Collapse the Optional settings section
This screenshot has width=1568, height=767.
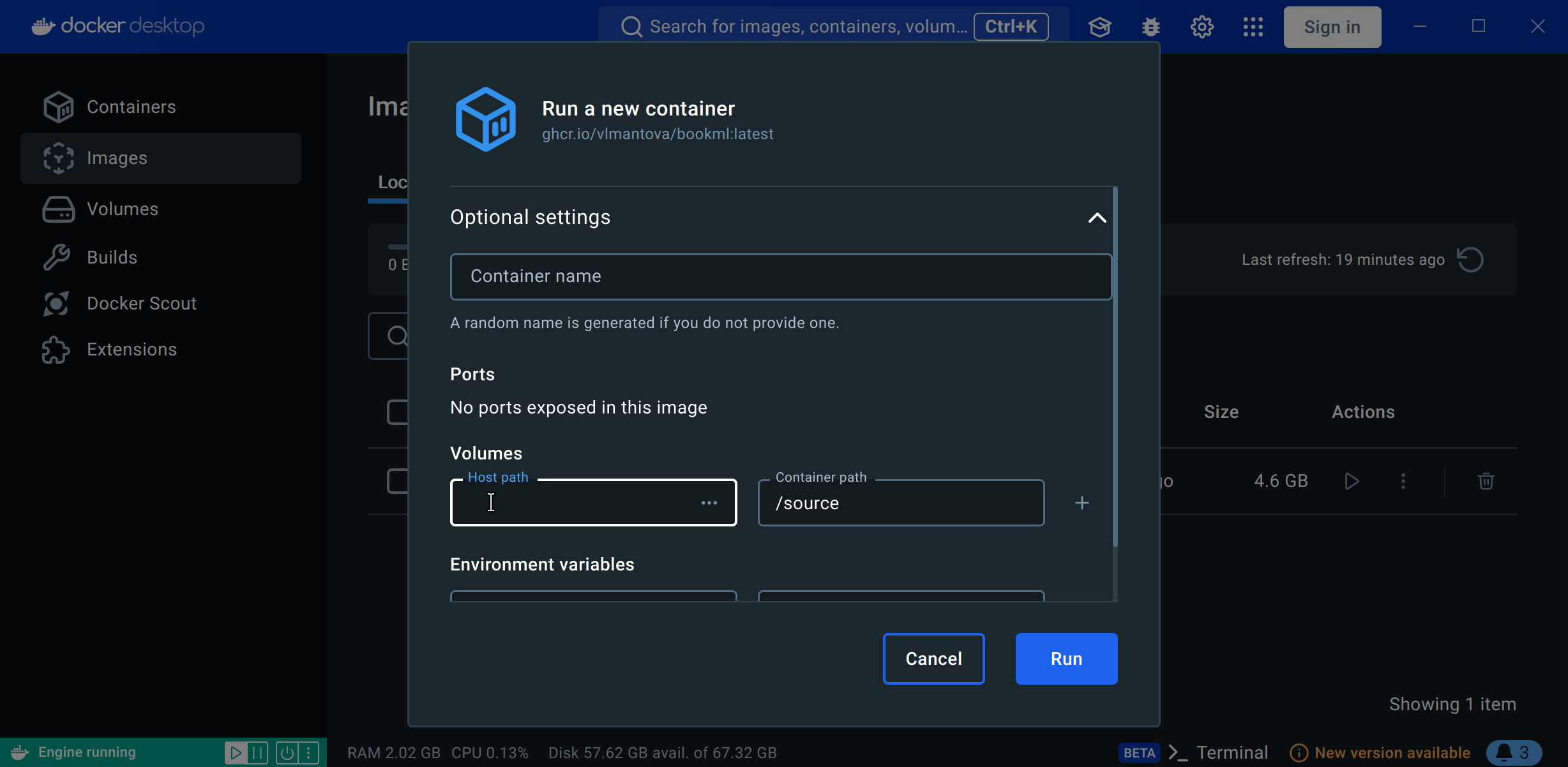tap(1097, 218)
